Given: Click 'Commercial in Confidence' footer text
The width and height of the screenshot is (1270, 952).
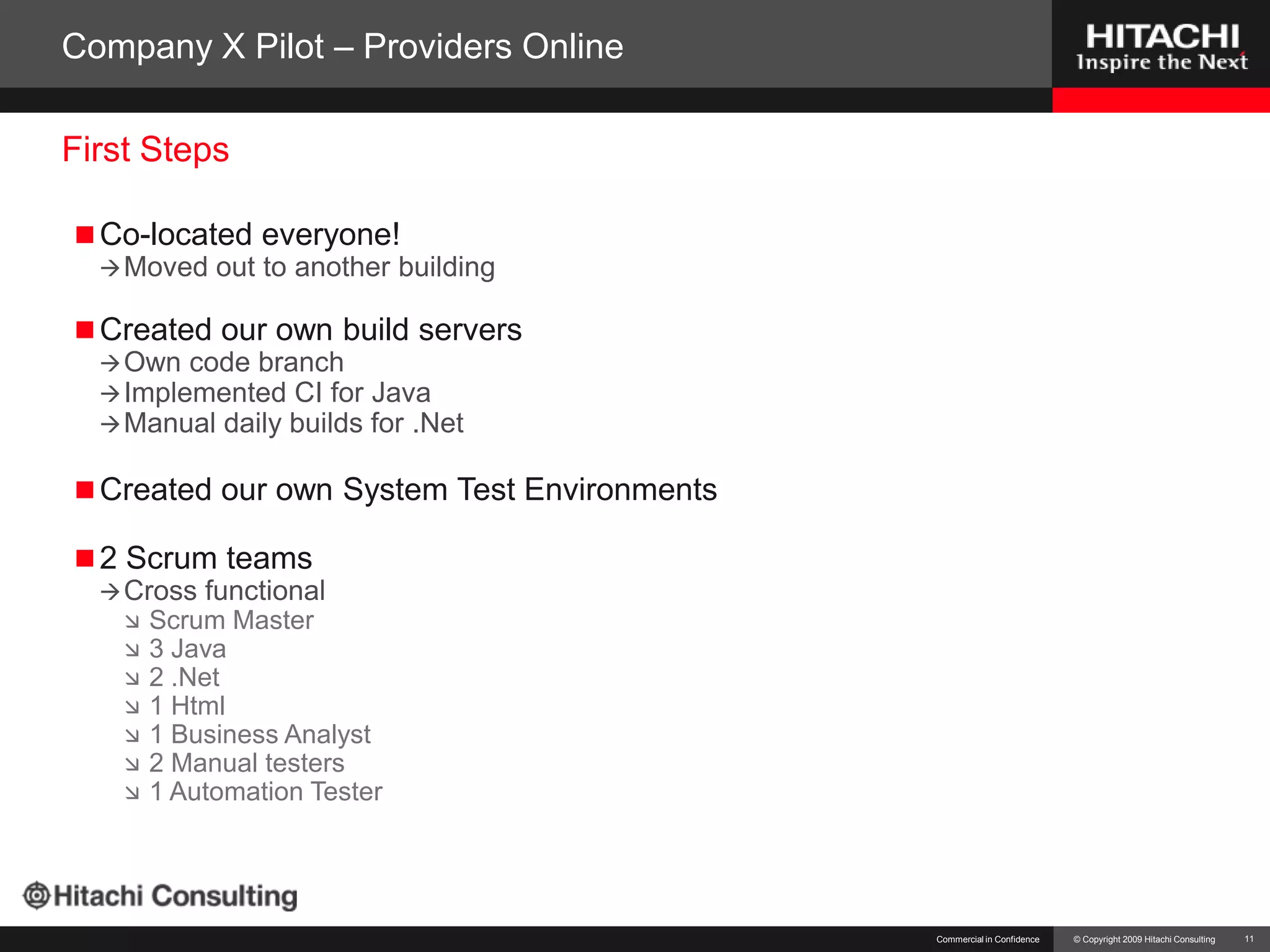Looking at the screenshot, I should click(988, 940).
